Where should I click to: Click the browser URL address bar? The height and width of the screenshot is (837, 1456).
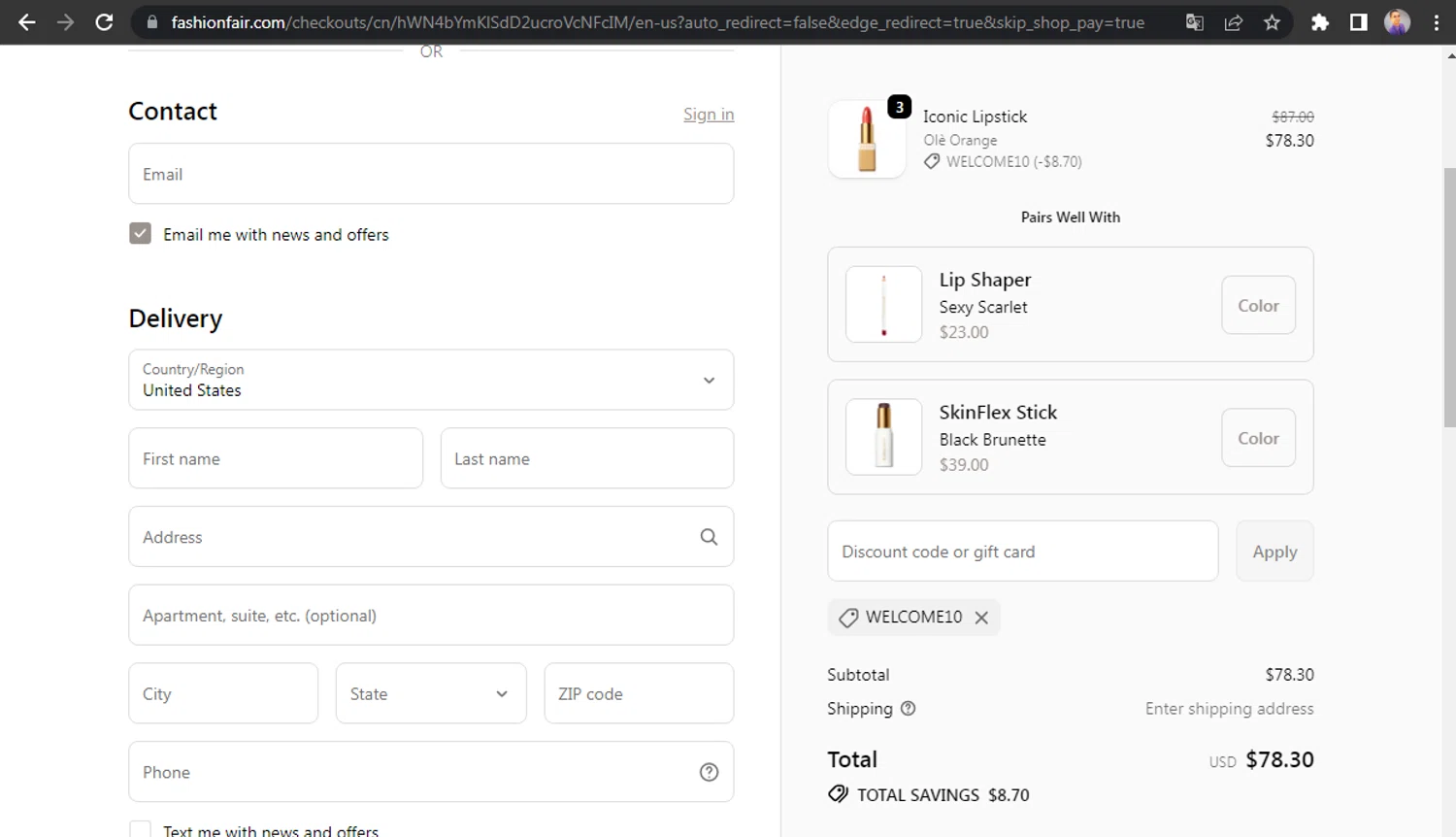[x=658, y=22]
